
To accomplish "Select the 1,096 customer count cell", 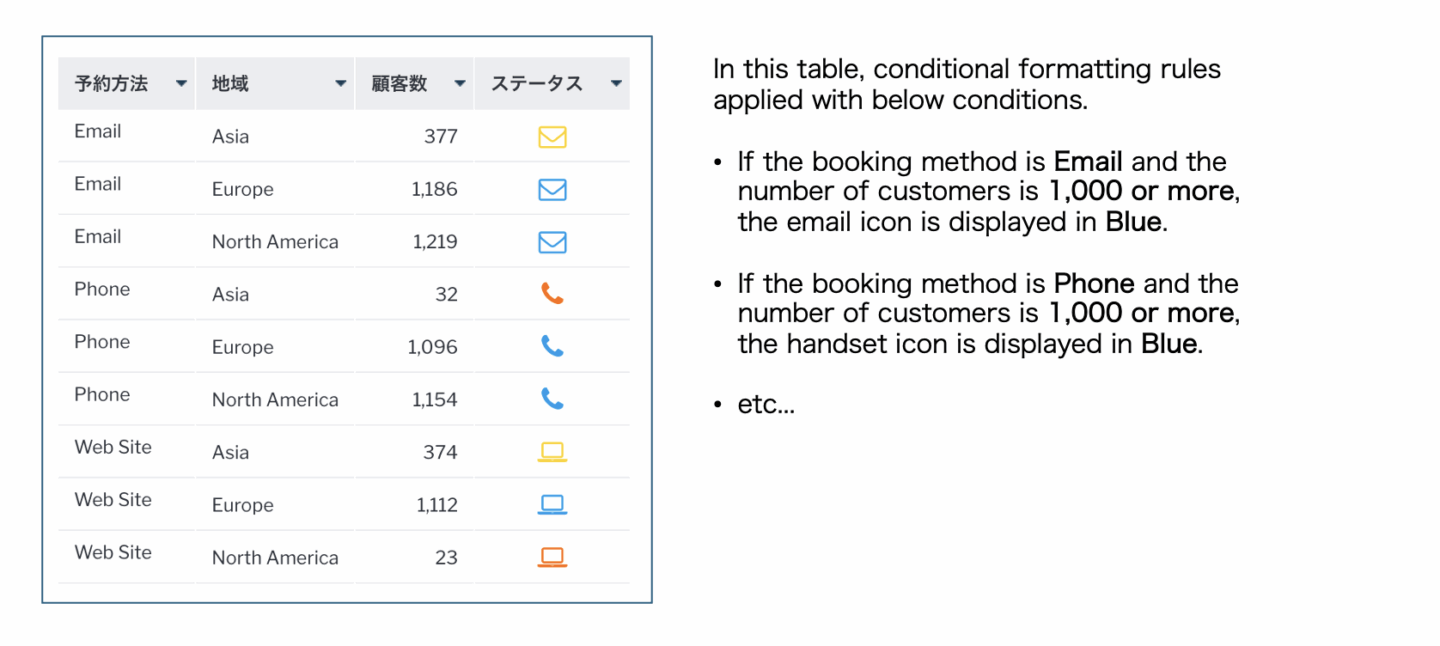I will [432, 347].
